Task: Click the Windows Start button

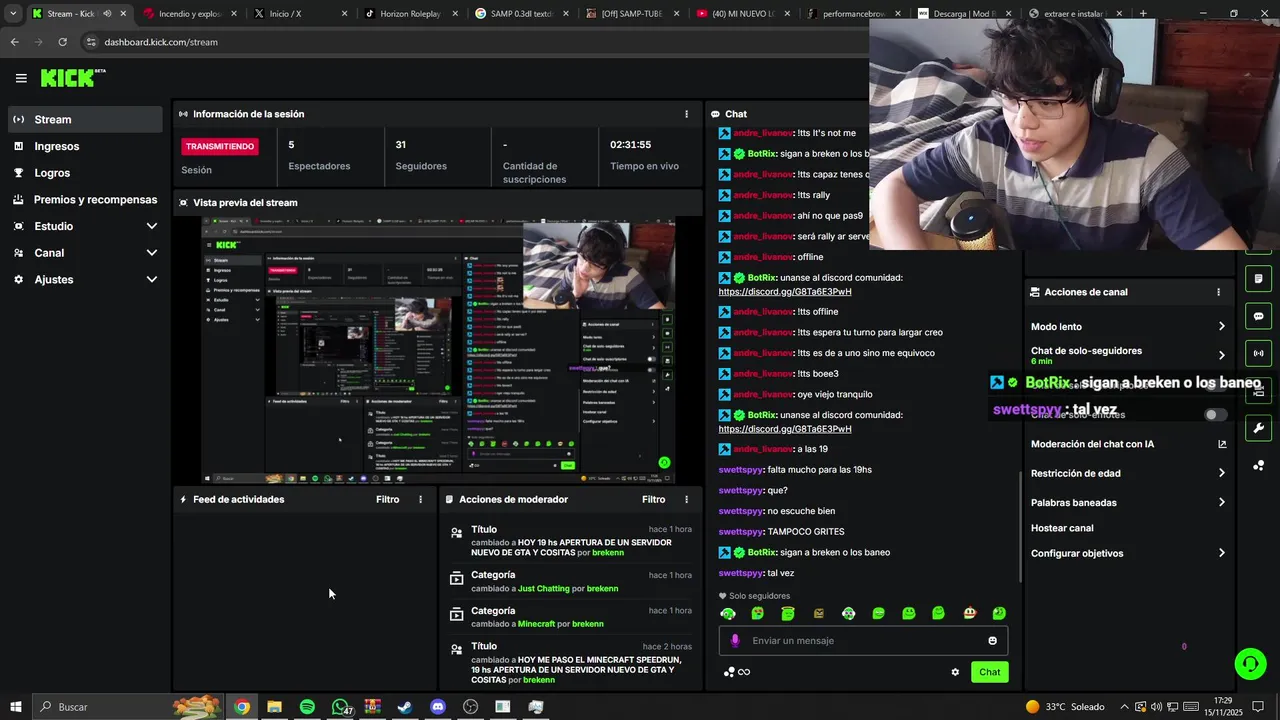Action: (x=15, y=707)
